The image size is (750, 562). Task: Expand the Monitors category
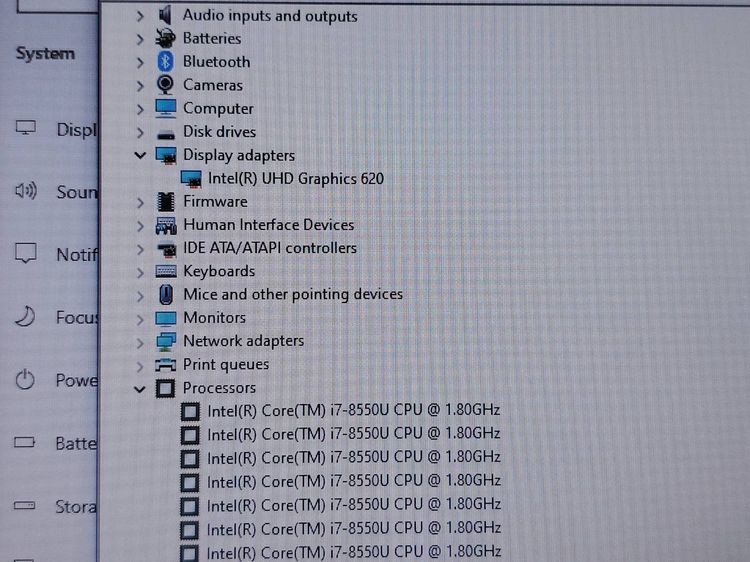tap(140, 318)
